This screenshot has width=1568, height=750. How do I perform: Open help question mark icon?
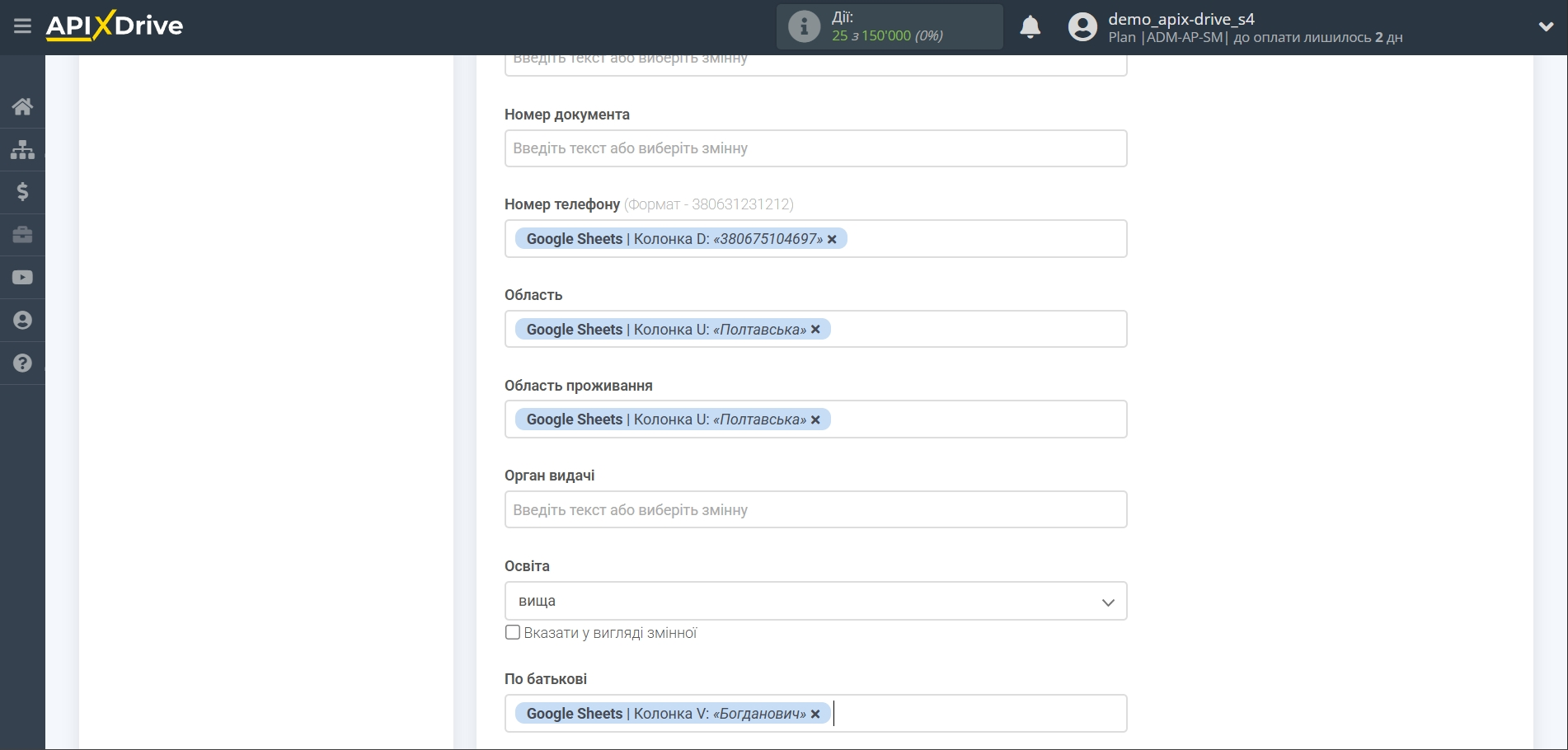[x=22, y=363]
